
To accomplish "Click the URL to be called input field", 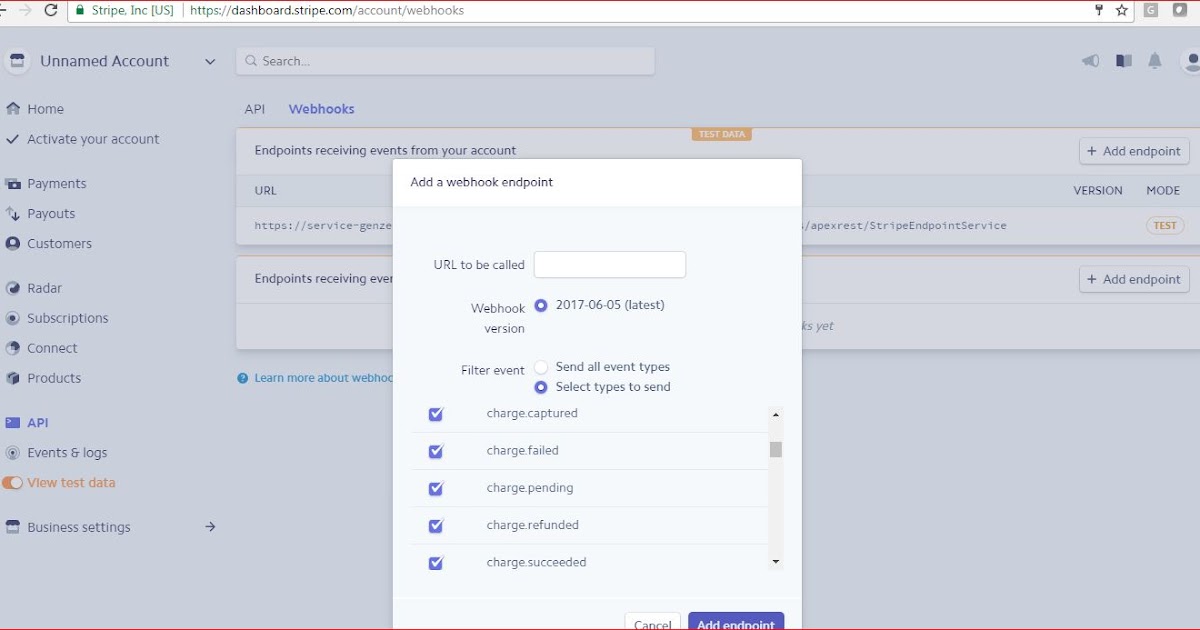I will pos(609,264).
